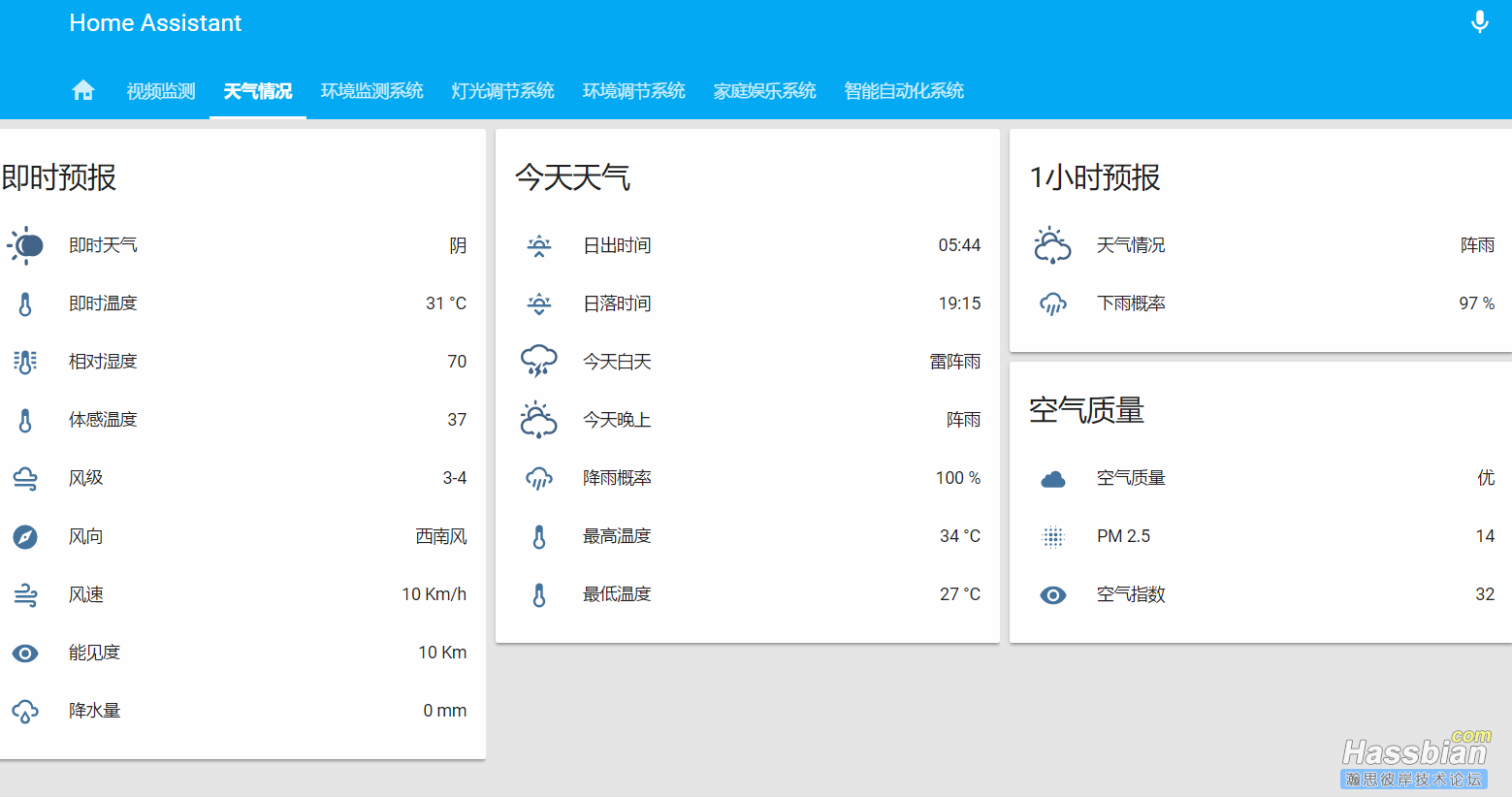
Task: Click the Home Assistant title
Action: click(155, 23)
